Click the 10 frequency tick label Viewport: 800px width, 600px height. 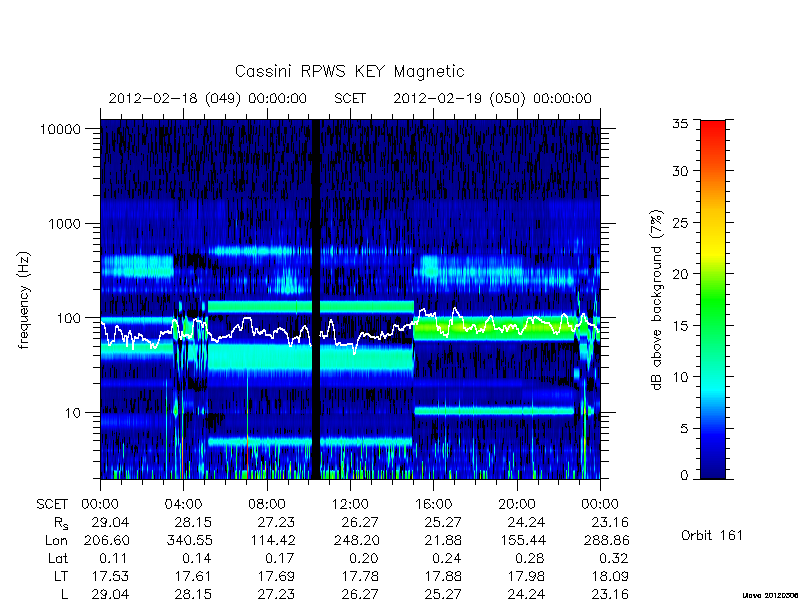[x=73, y=413]
